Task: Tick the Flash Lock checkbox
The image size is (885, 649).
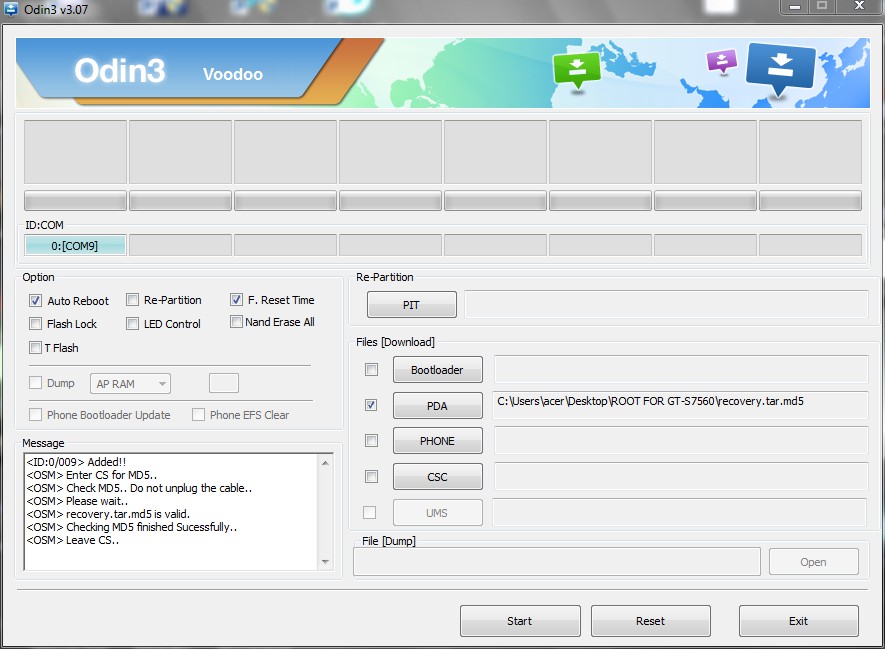Action: (37, 324)
